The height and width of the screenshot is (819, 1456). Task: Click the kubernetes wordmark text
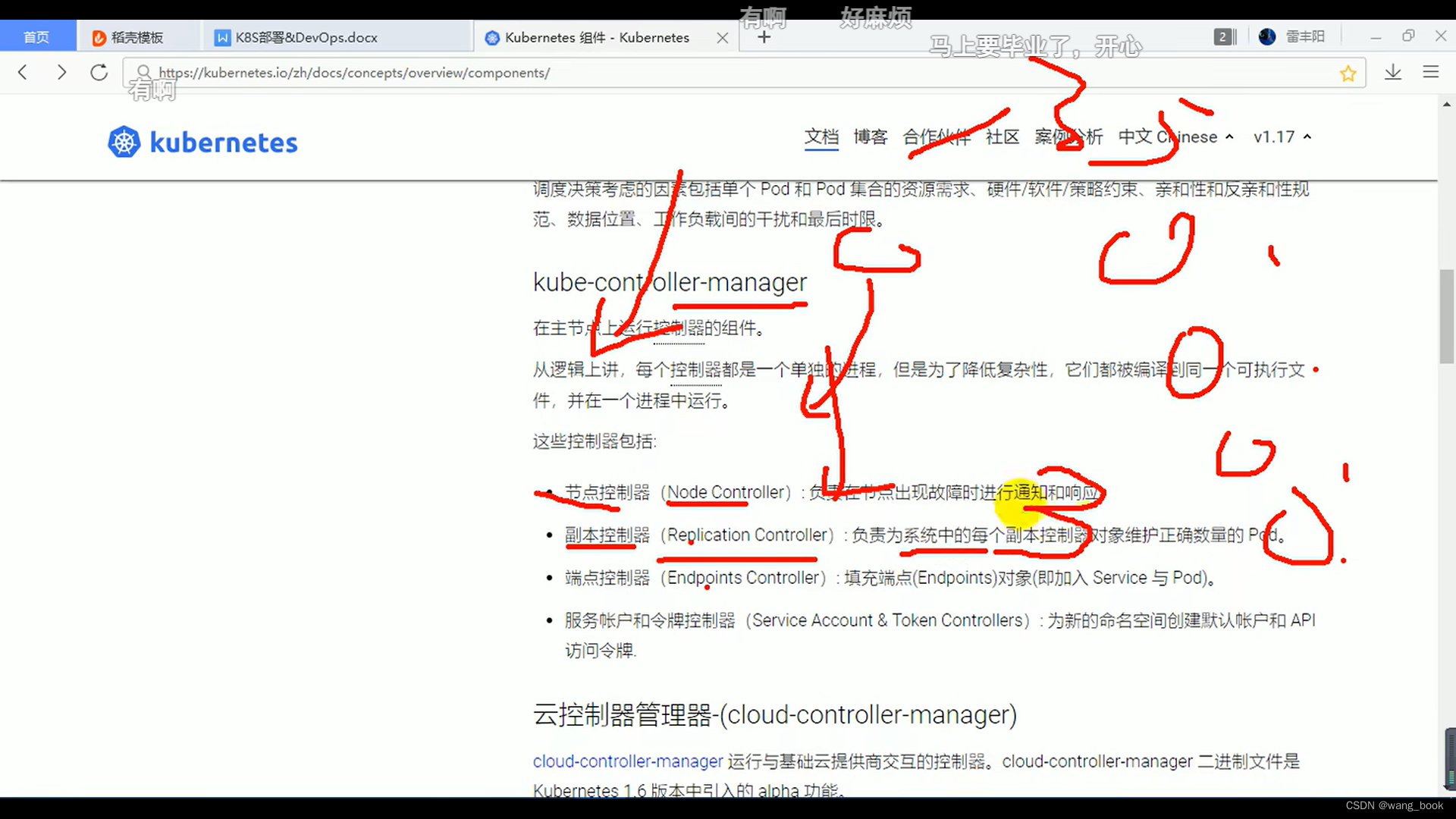[224, 143]
